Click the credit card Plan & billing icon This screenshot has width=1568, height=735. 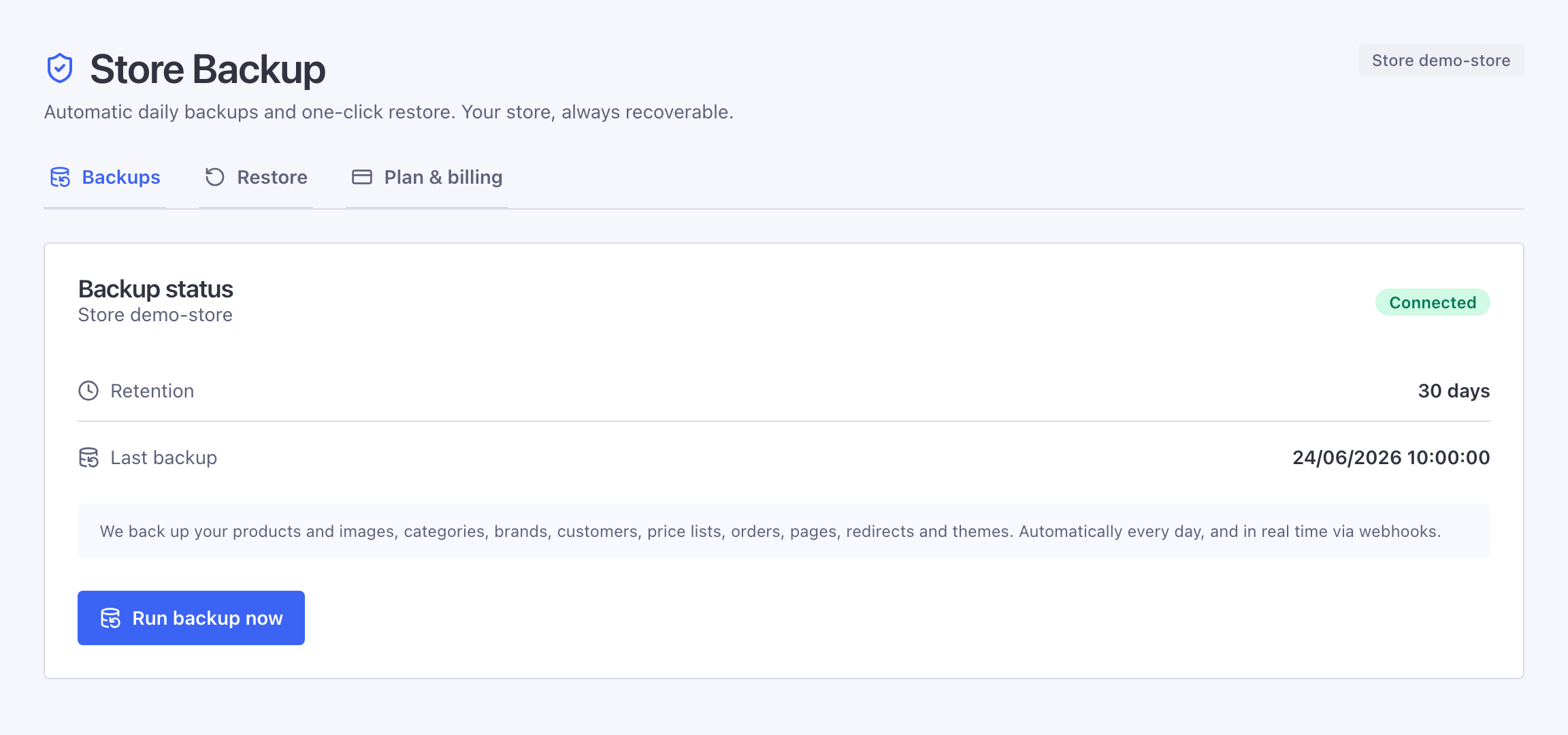pyautogui.click(x=362, y=177)
